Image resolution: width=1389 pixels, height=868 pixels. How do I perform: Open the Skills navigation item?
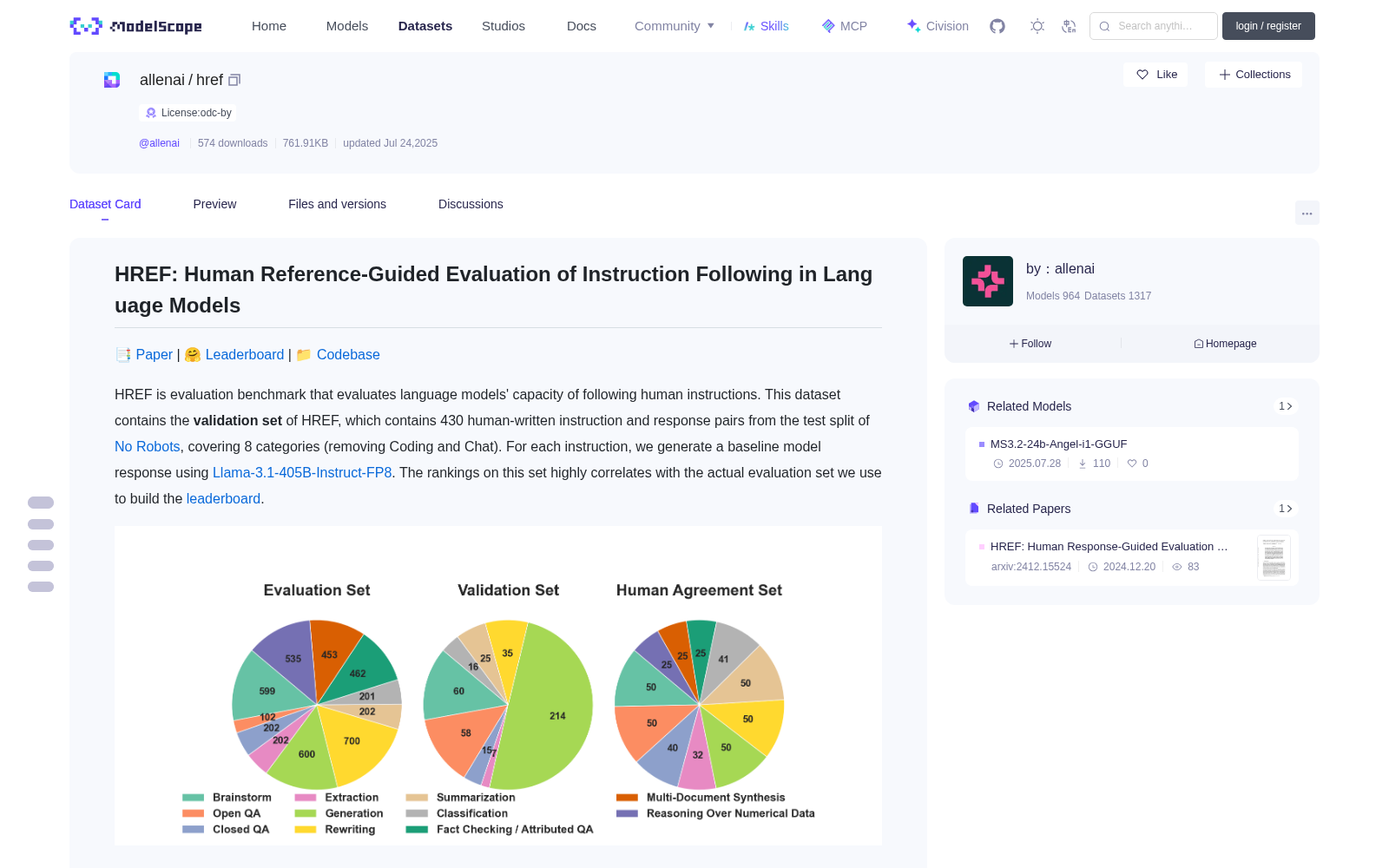[766, 26]
